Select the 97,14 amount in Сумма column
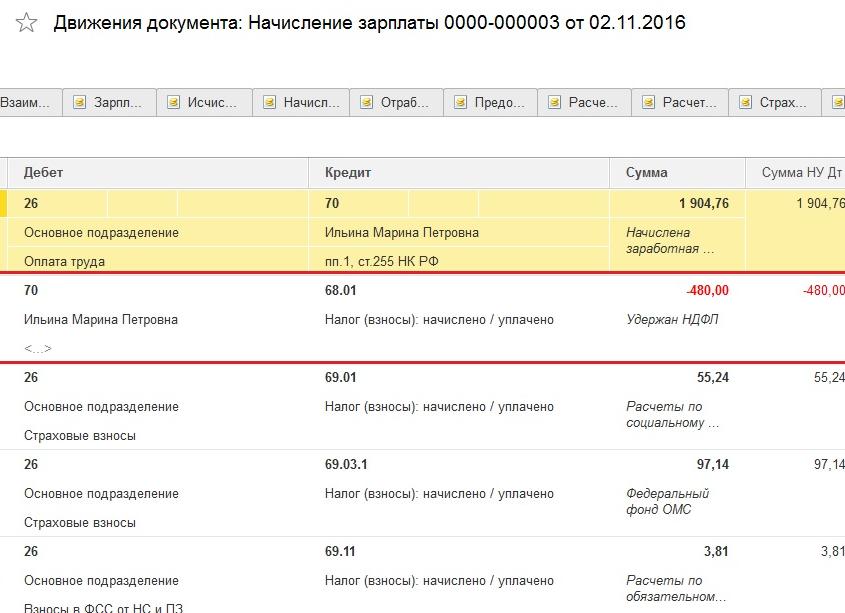The height and width of the screenshot is (613, 845). (712, 464)
